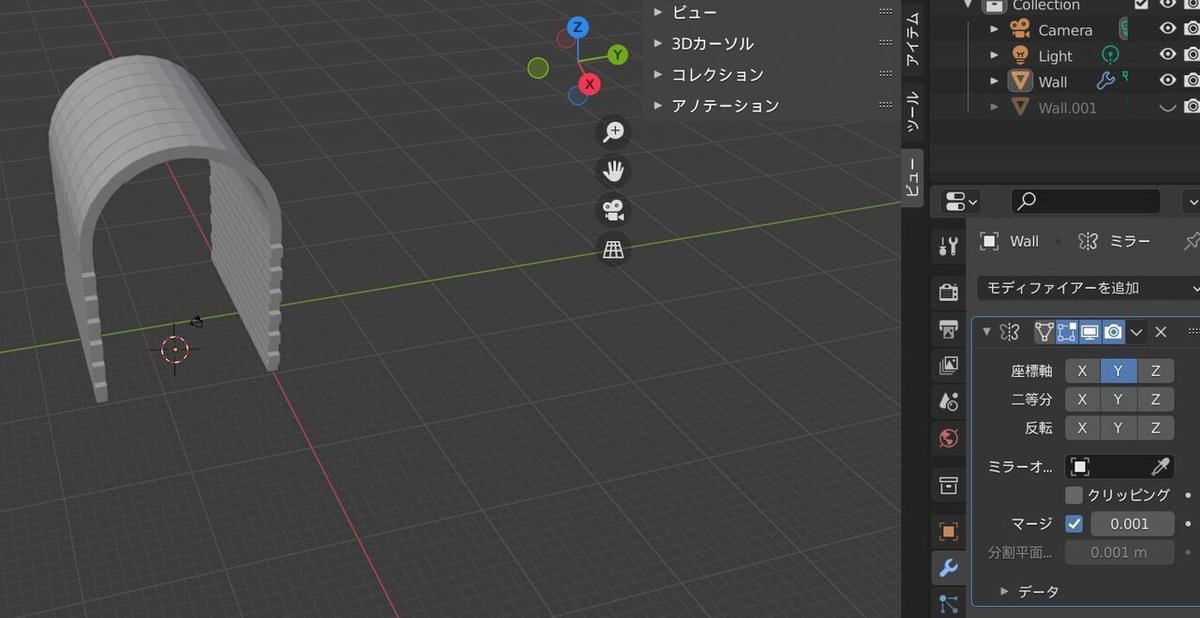Open the Scene properties tab icon

pyautogui.click(x=948, y=402)
